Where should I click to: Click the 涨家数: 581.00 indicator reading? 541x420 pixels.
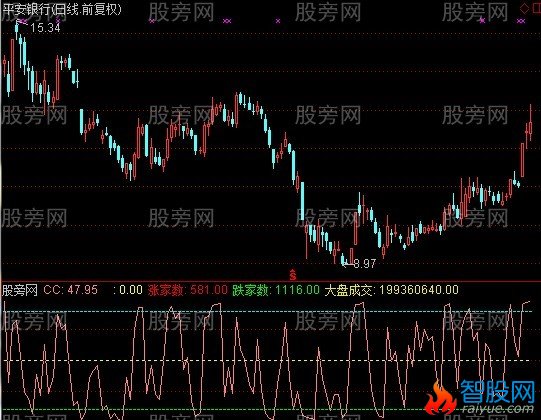click(188, 290)
